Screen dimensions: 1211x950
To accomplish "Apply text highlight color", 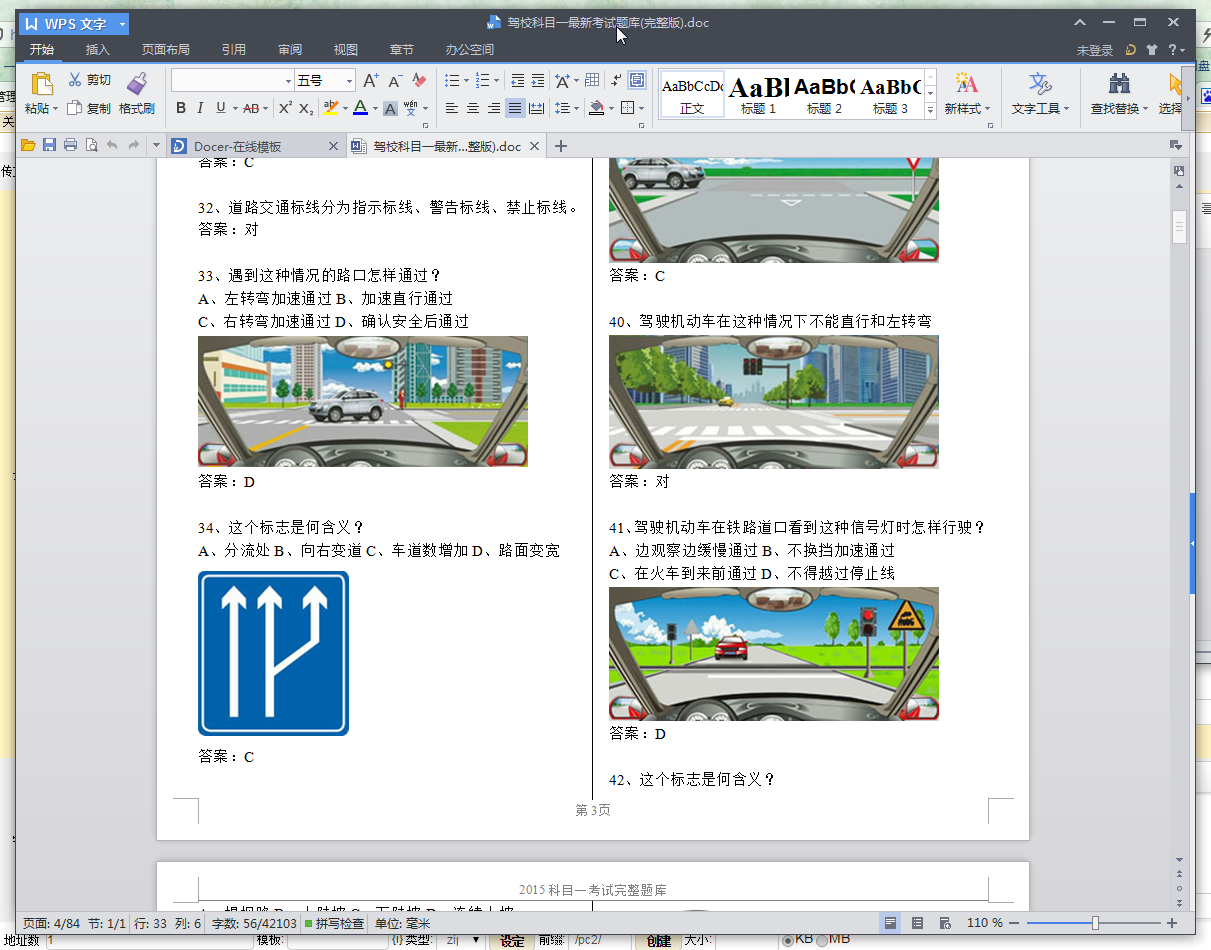I will pos(330,108).
